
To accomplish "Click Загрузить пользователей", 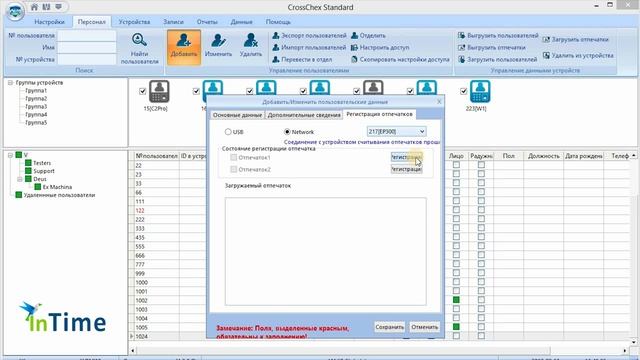I will [x=498, y=60].
